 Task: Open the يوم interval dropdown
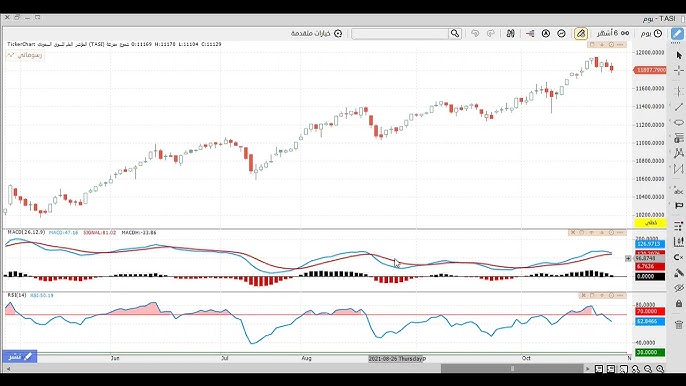651,34
